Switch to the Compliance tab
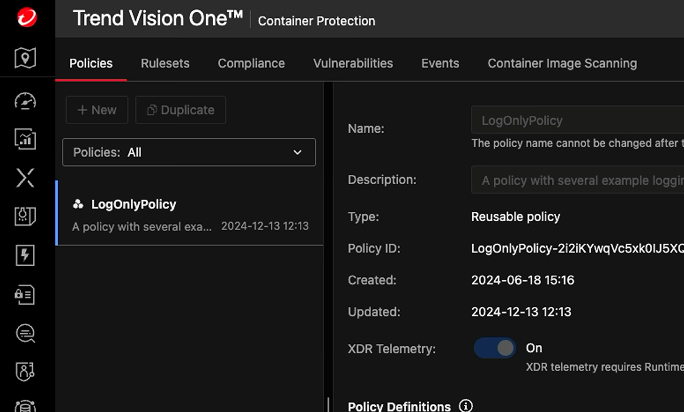This screenshot has width=684, height=412. [251, 63]
